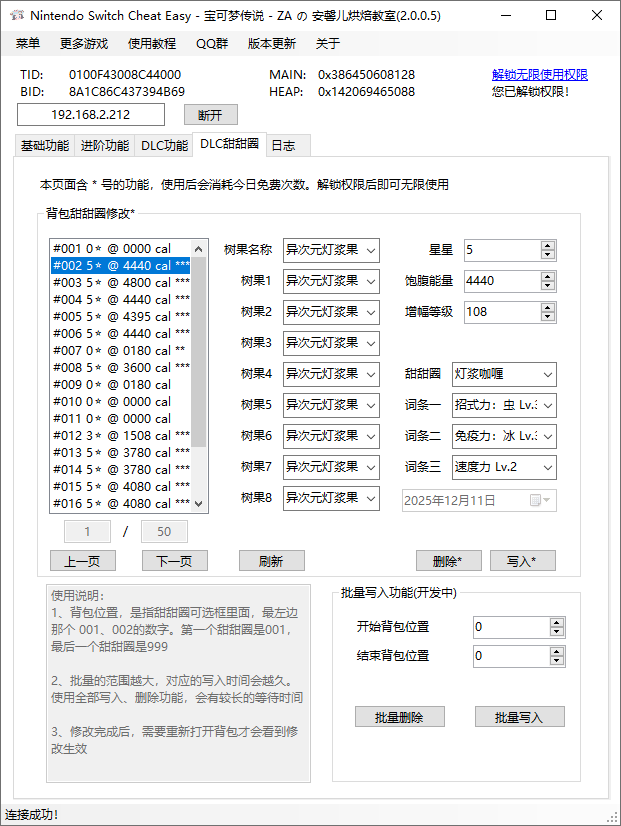
Task: Click the 刷新 refresh button
Action: (272, 561)
